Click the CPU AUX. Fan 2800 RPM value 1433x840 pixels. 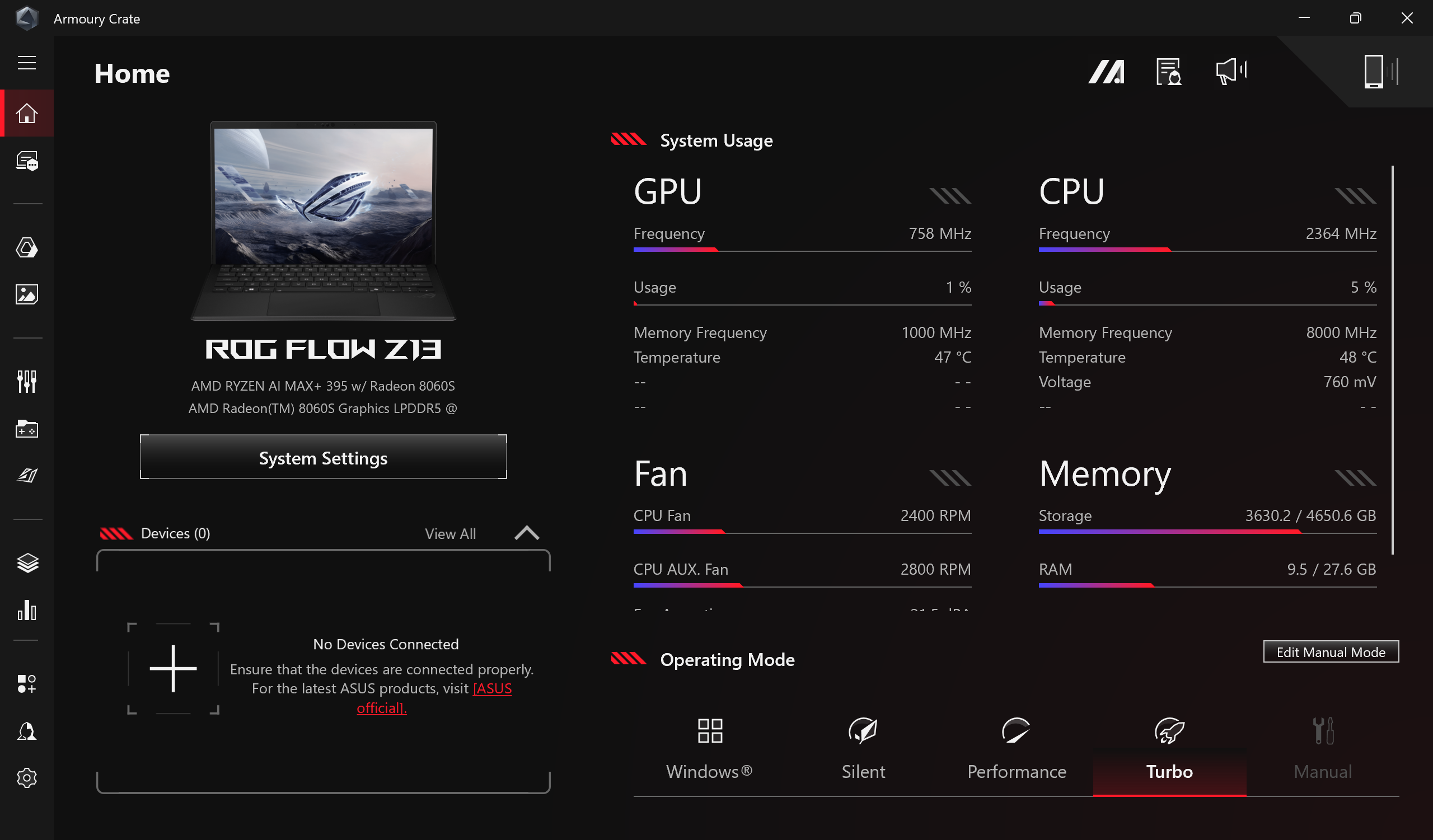tap(935, 569)
